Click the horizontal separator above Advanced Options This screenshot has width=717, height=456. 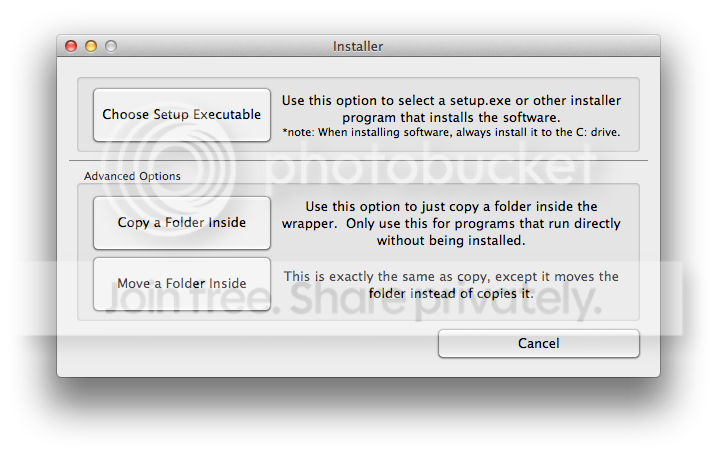358,161
